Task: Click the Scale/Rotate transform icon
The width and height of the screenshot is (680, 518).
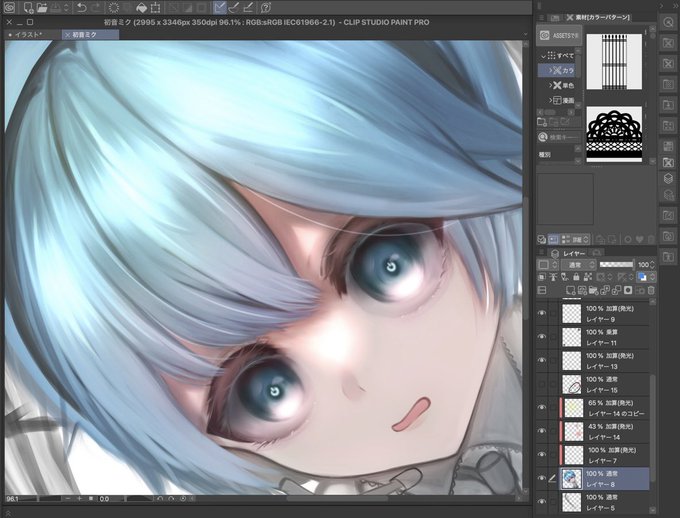Action: 156,7
